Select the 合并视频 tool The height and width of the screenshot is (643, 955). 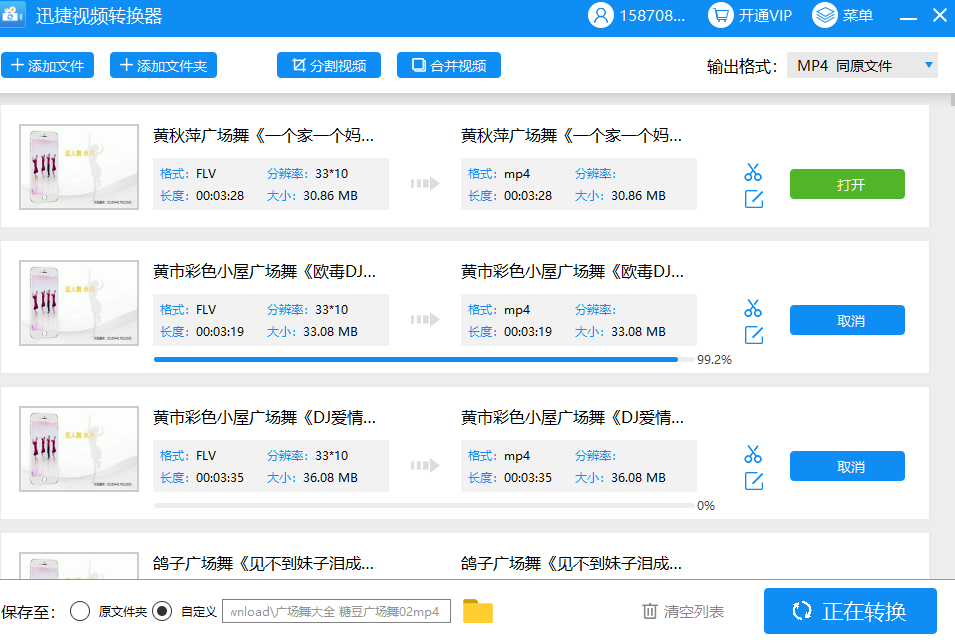448,65
